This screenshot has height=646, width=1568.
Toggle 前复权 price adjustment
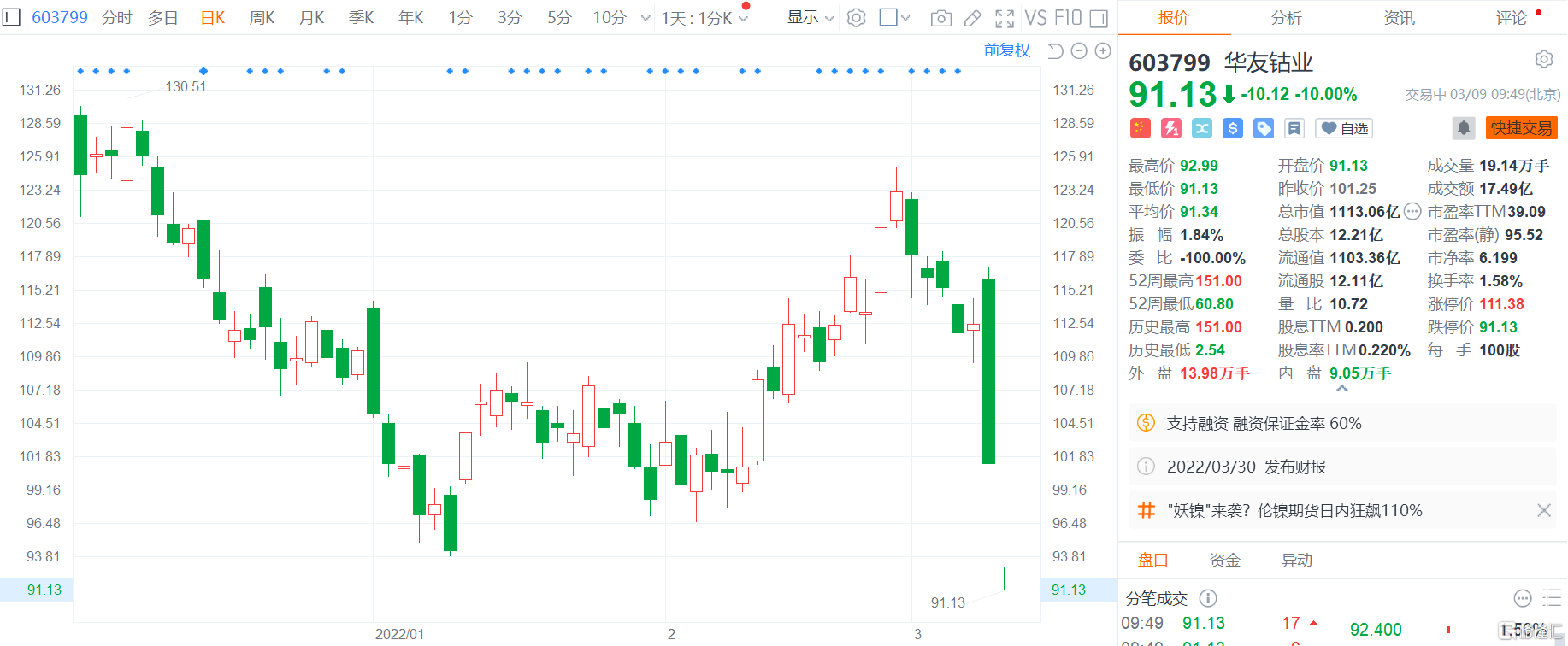tap(1006, 50)
